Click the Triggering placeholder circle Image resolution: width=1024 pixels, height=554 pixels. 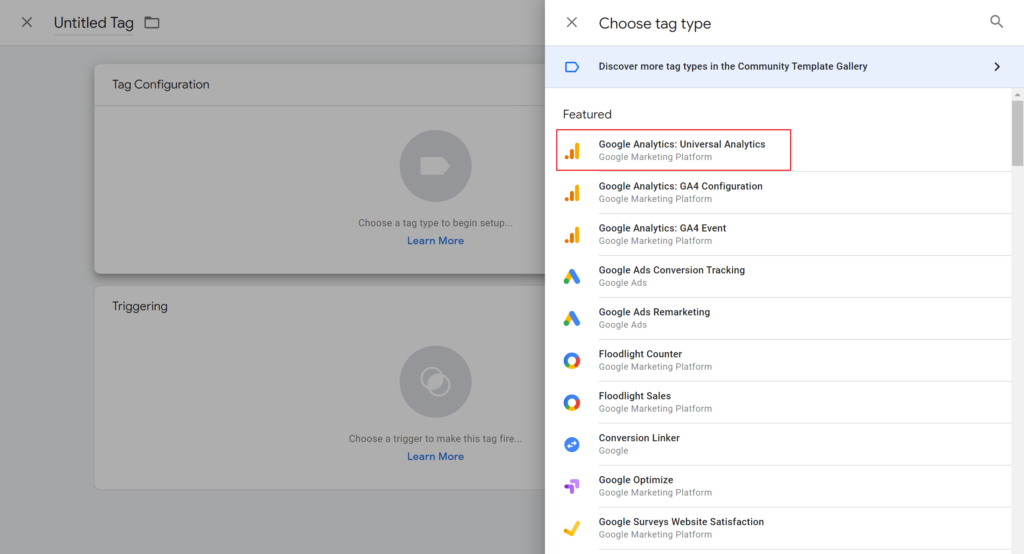click(436, 382)
